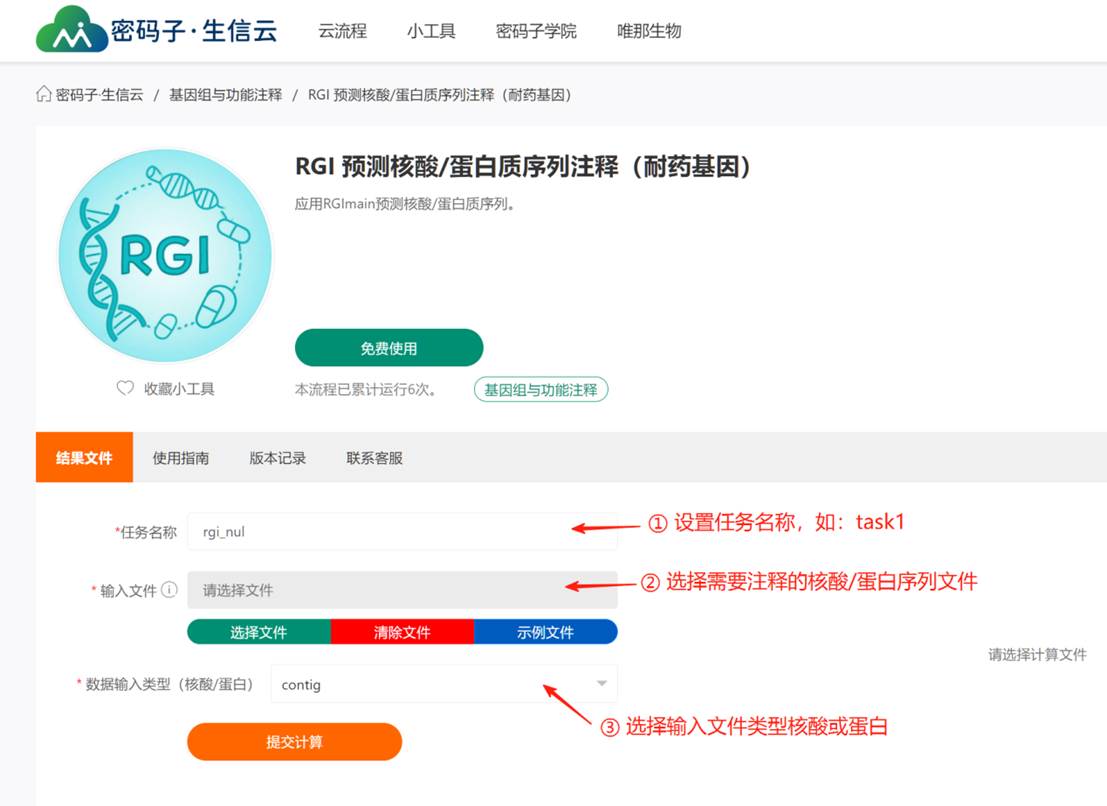The width and height of the screenshot is (1107, 806).
Task: Click the red 清除文件 button
Action: click(402, 632)
